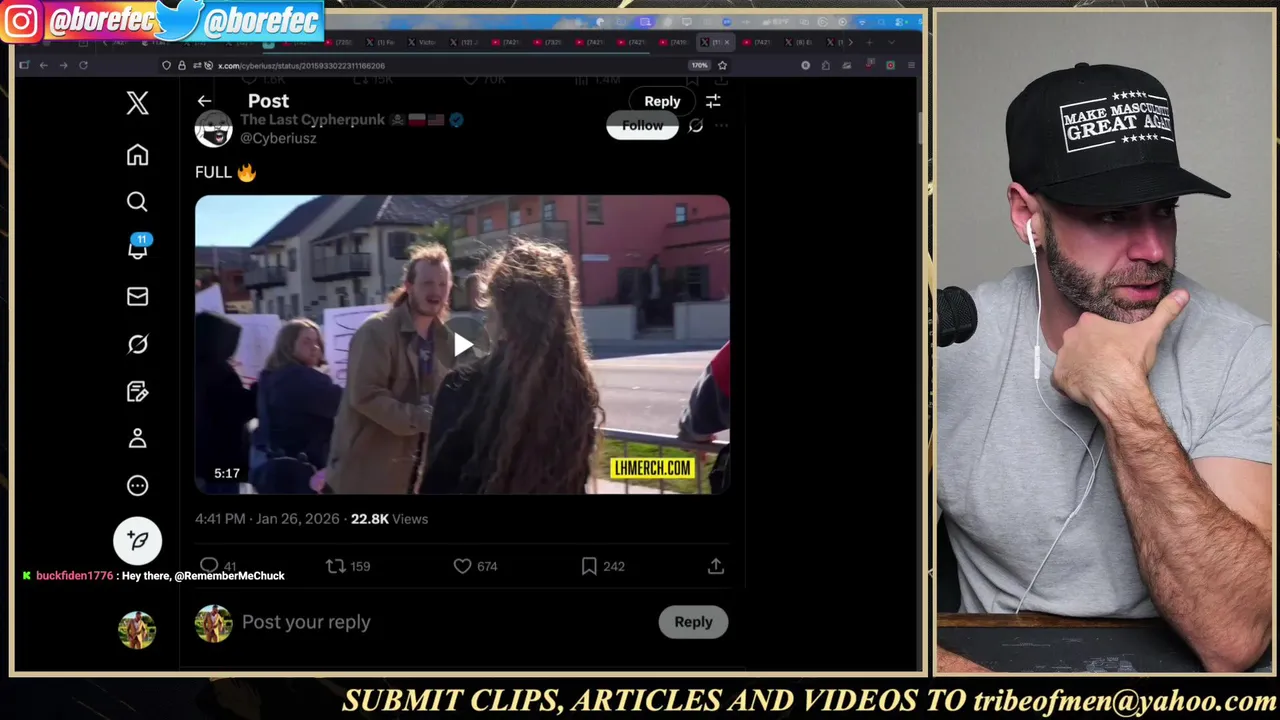Open Grok icon in the sidebar

pos(138,344)
